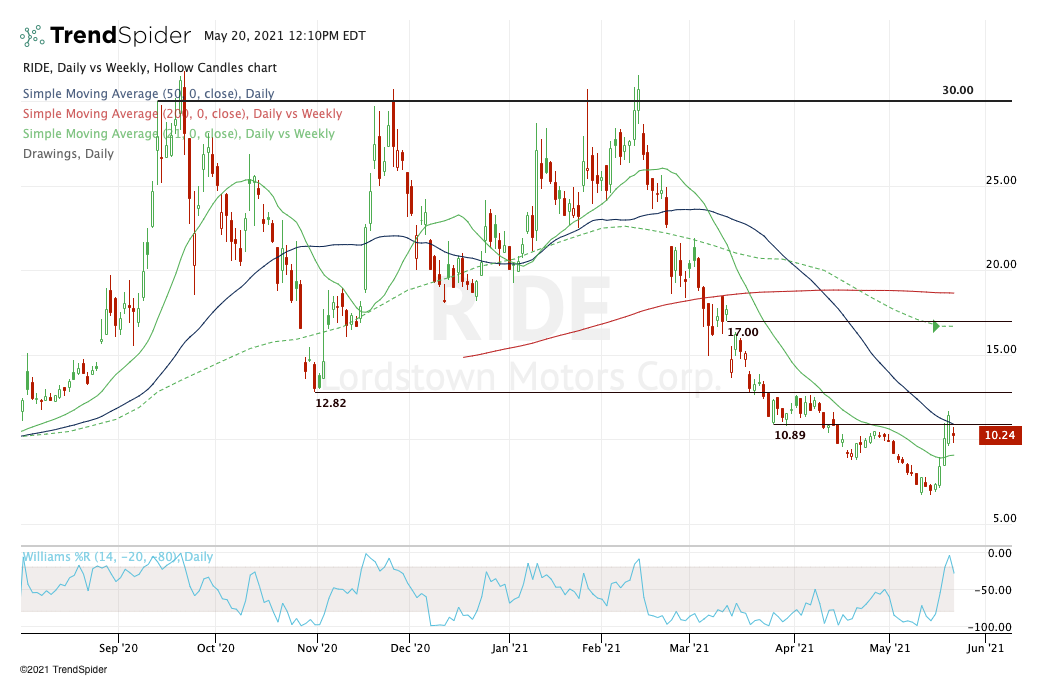The height and width of the screenshot is (679, 1042).
Task: Click the 25.00 price axis label
Action: pyautogui.click(x=1001, y=180)
